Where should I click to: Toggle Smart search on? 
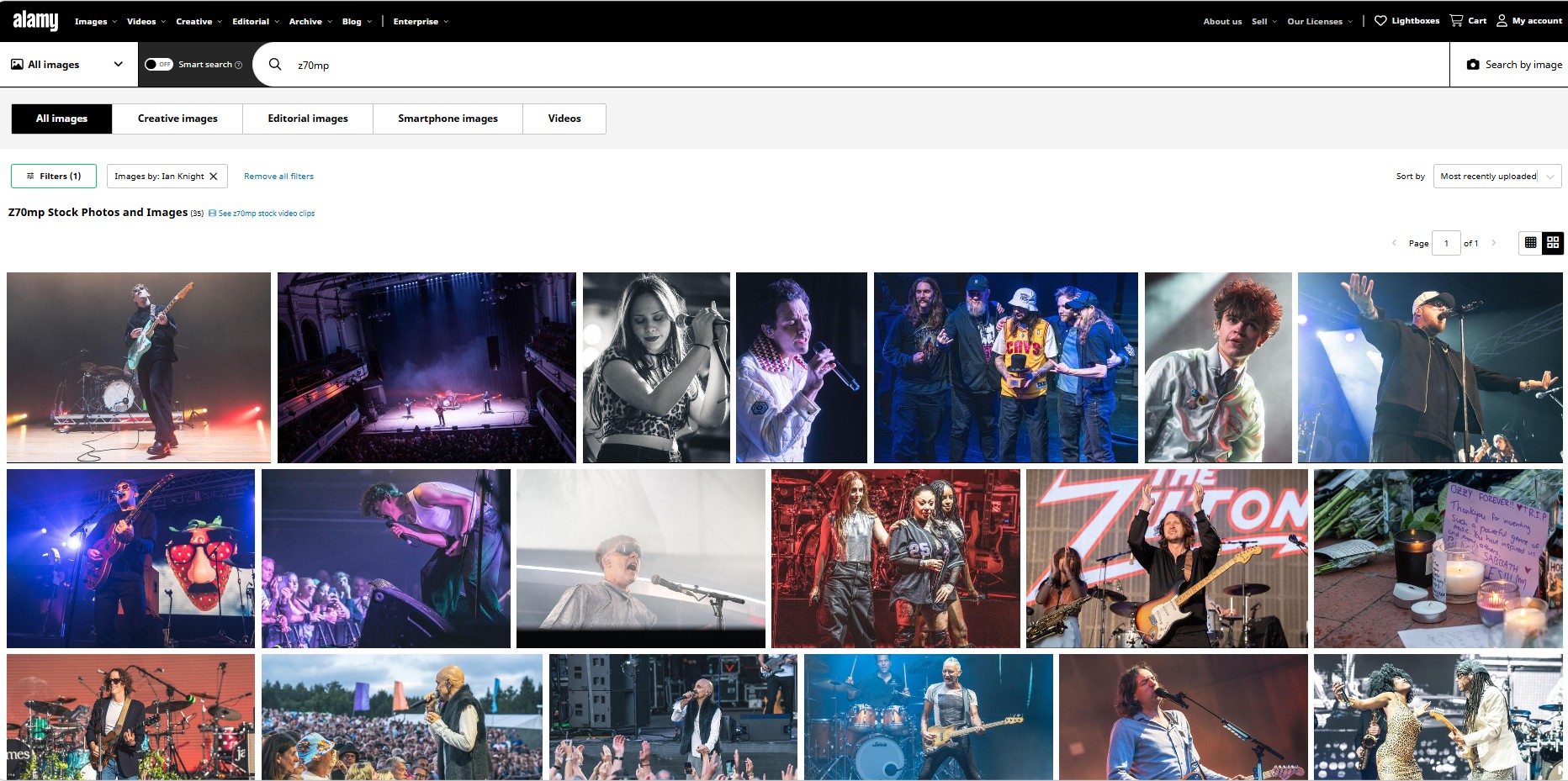point(158,65)
